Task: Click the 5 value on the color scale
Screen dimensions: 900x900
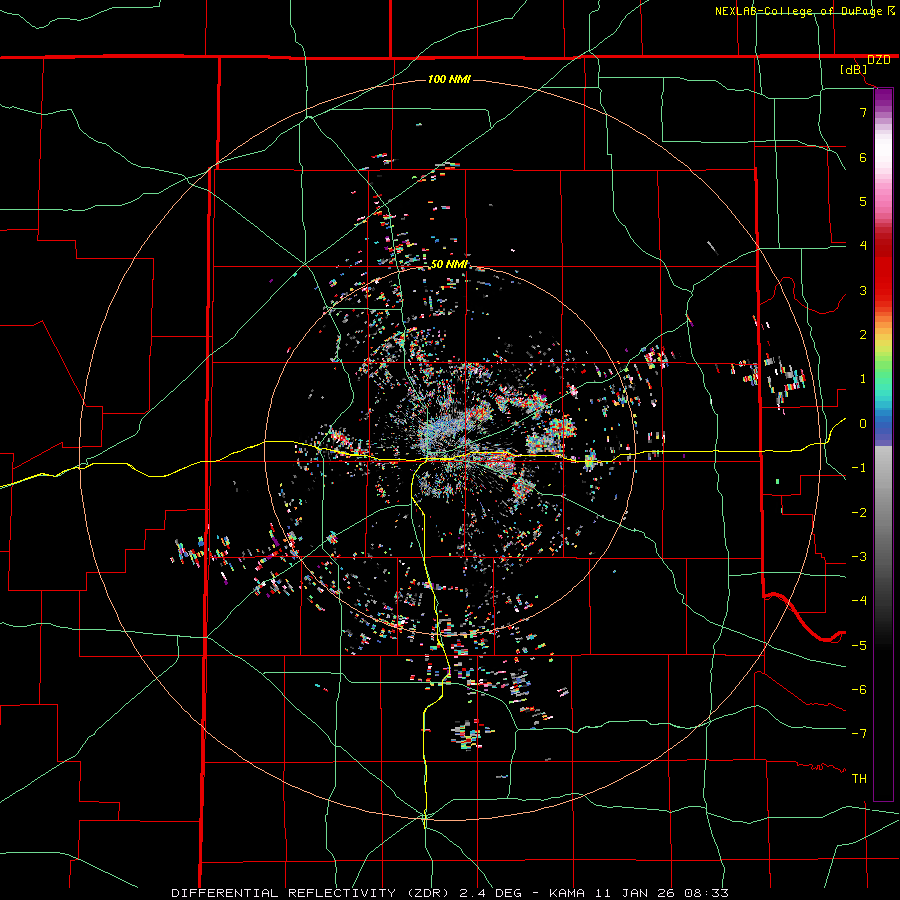Action: (863, 201)
